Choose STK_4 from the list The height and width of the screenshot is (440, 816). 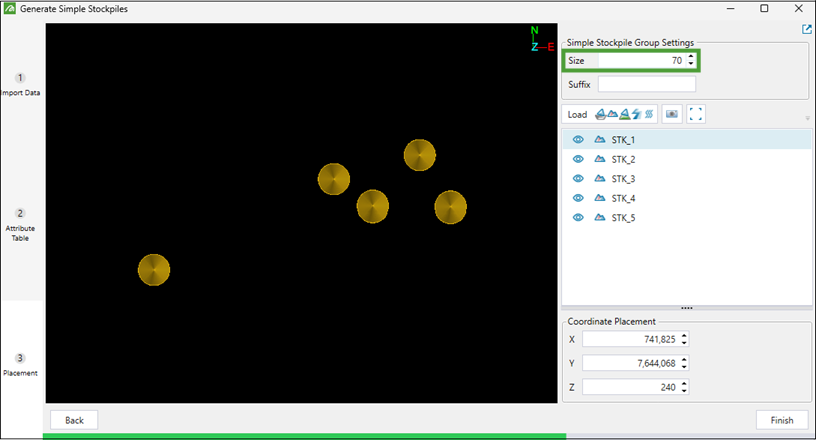(687, 198)
